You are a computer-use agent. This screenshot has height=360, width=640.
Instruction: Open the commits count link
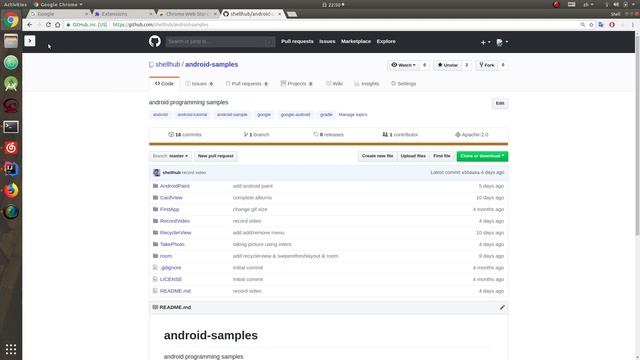point(185,135)
